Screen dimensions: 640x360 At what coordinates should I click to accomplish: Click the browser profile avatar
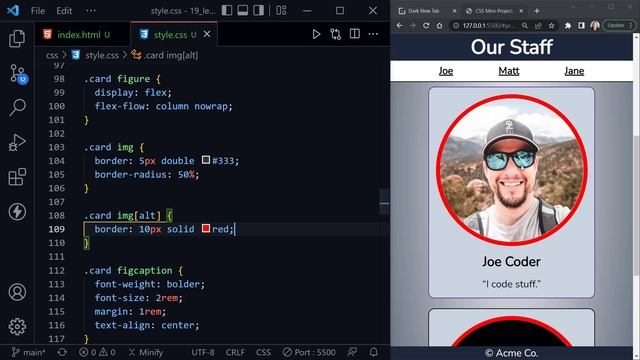tap(595, 25)
